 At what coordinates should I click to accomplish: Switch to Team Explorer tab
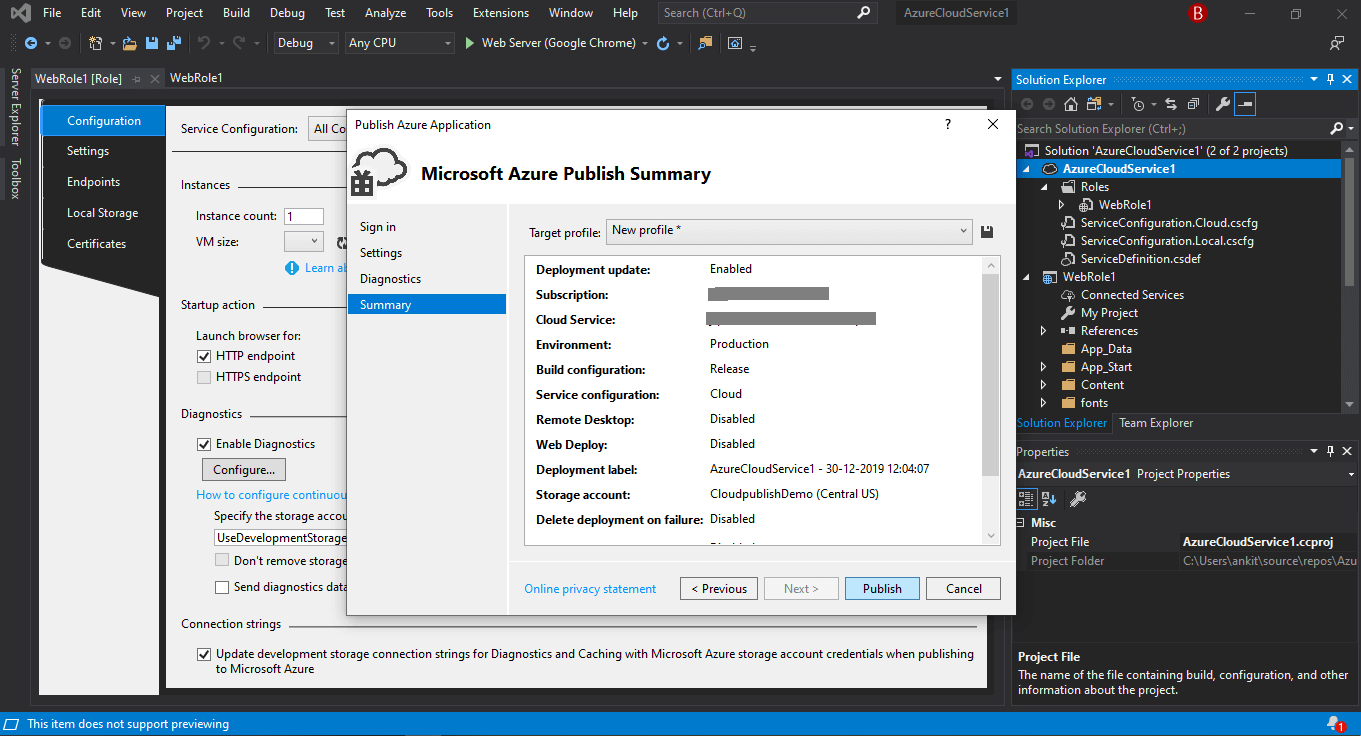coord(1156,423)
